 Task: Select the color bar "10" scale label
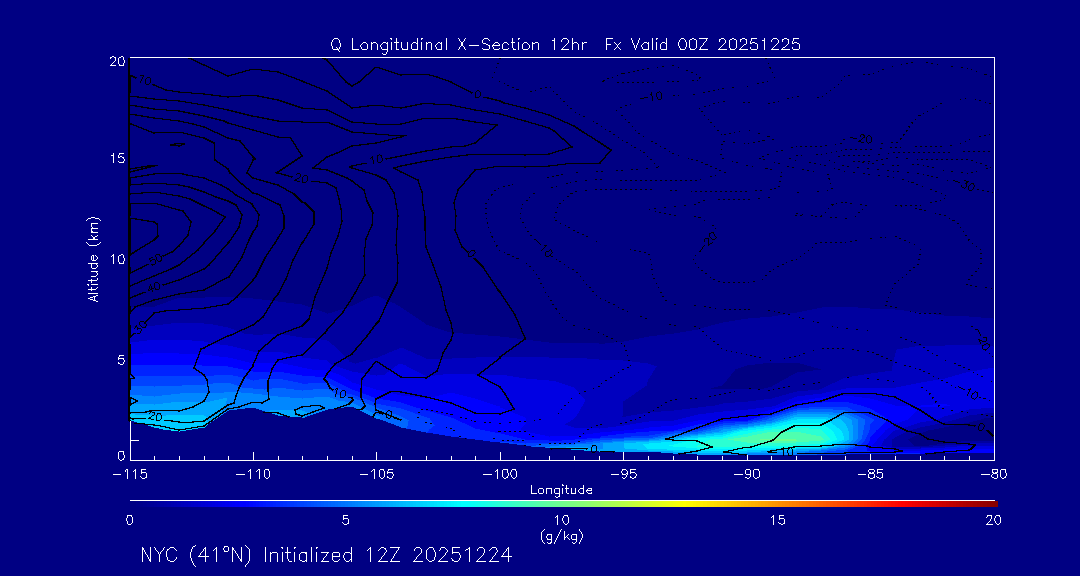[561, 521]
